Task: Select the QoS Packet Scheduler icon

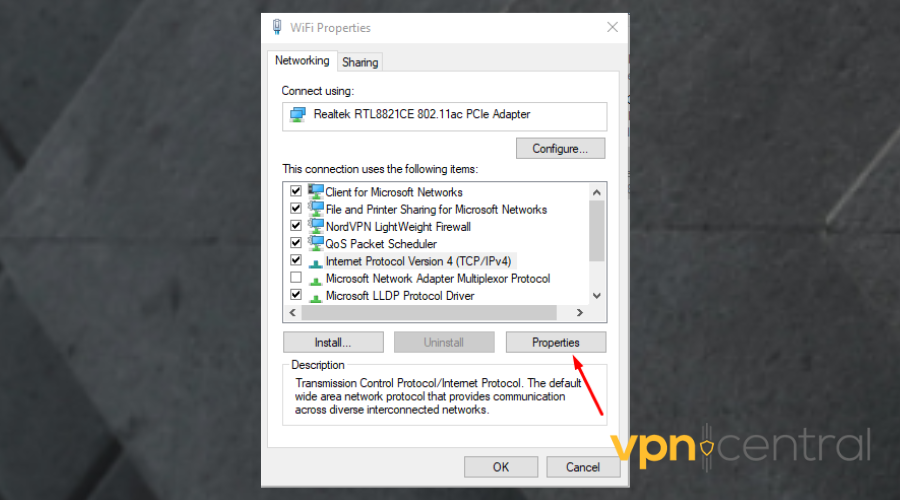Action: point(316,243)
